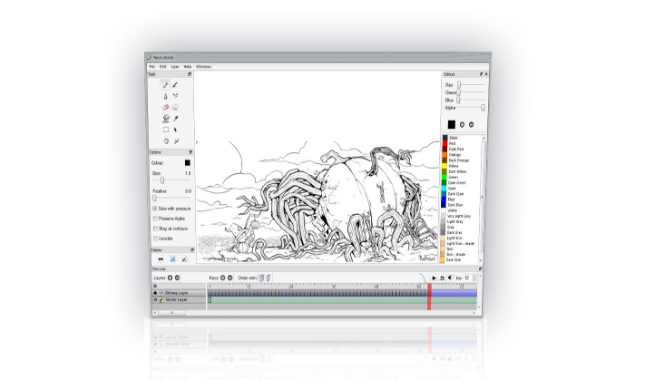The height and width of the screenshot is (390, 666).
Task: Undock the Tools panel float button
Action: click(x=189, y=74)
